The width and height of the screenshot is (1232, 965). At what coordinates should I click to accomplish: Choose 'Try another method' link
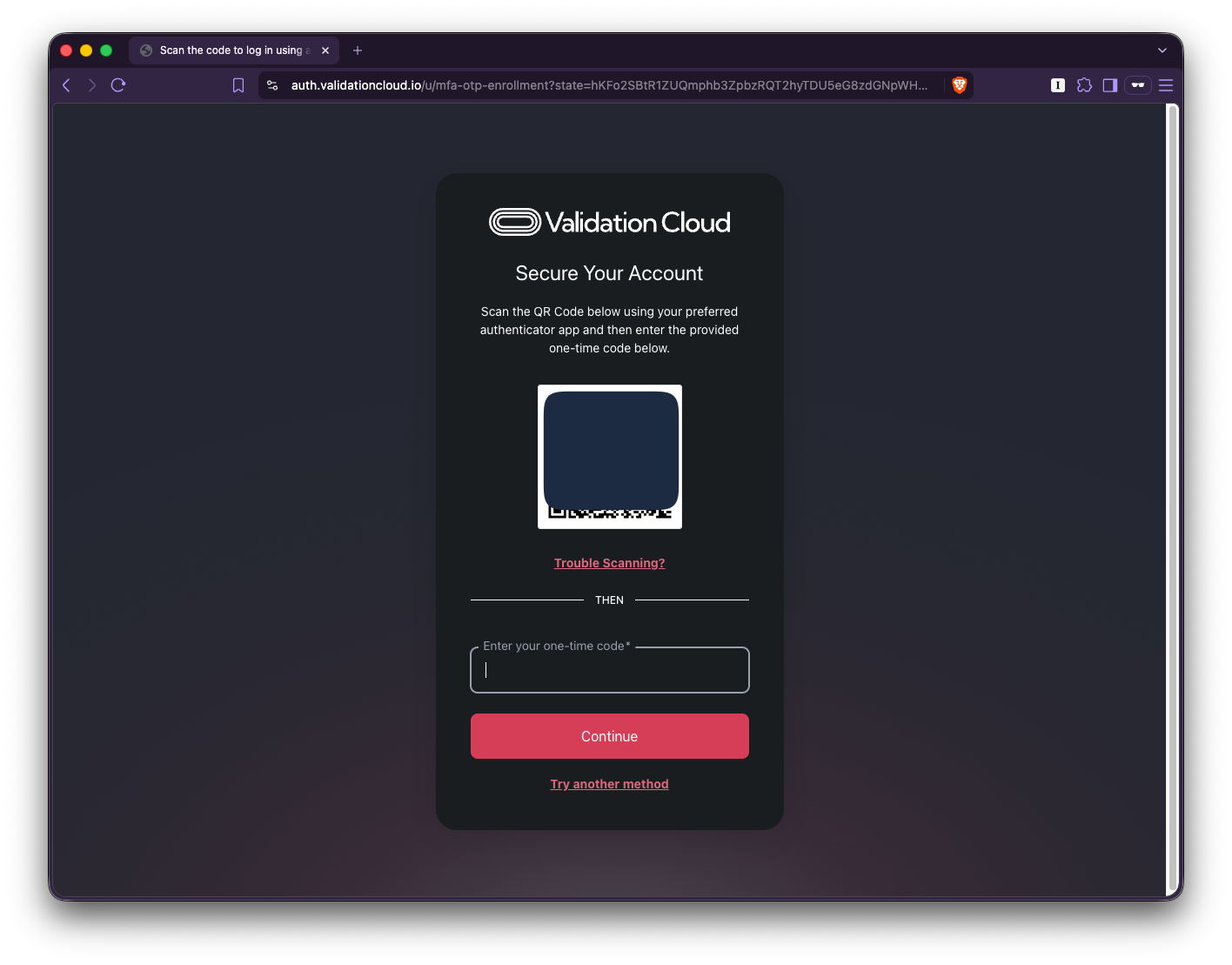point(610,784)
